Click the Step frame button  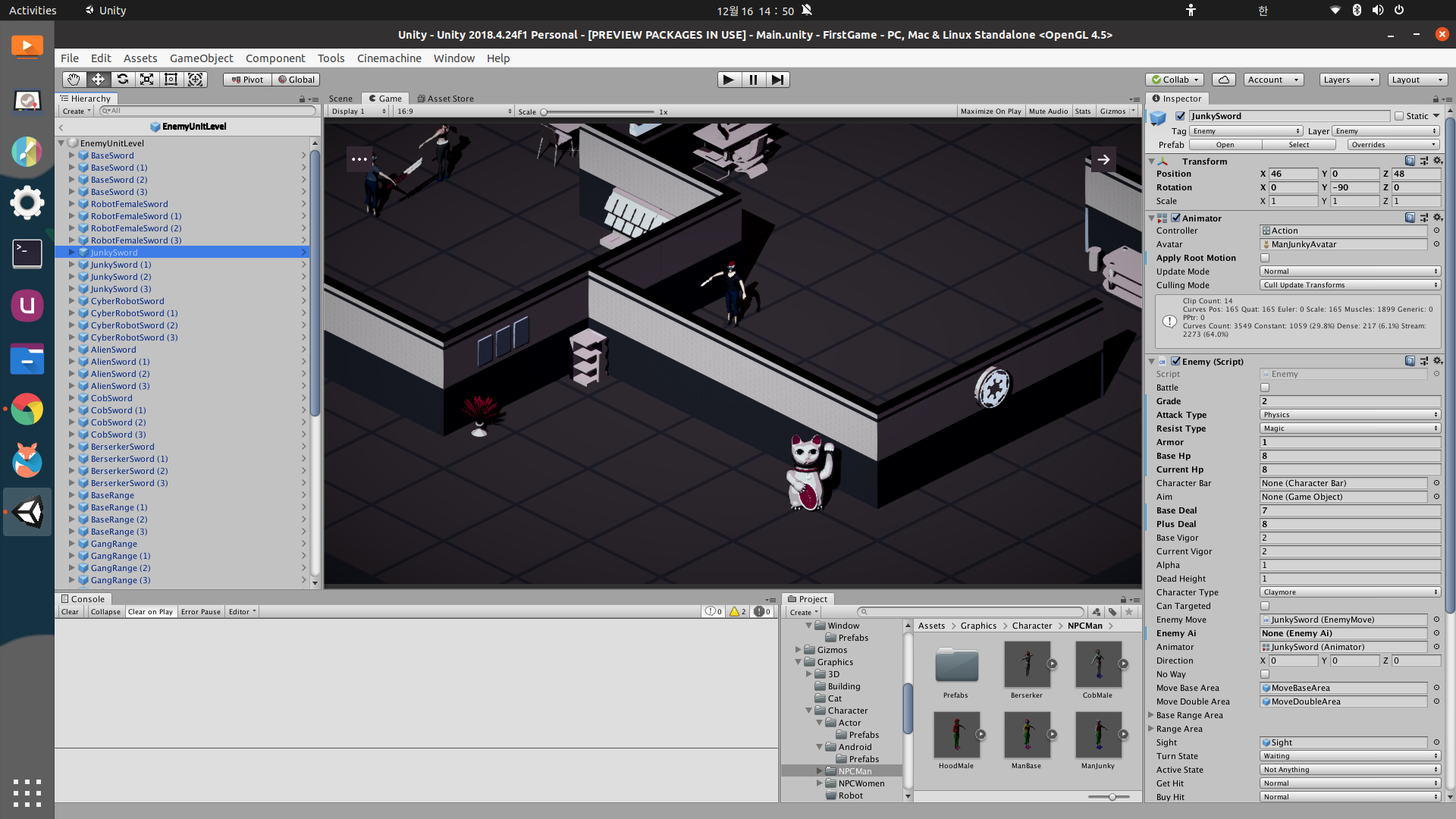(777, 80)
